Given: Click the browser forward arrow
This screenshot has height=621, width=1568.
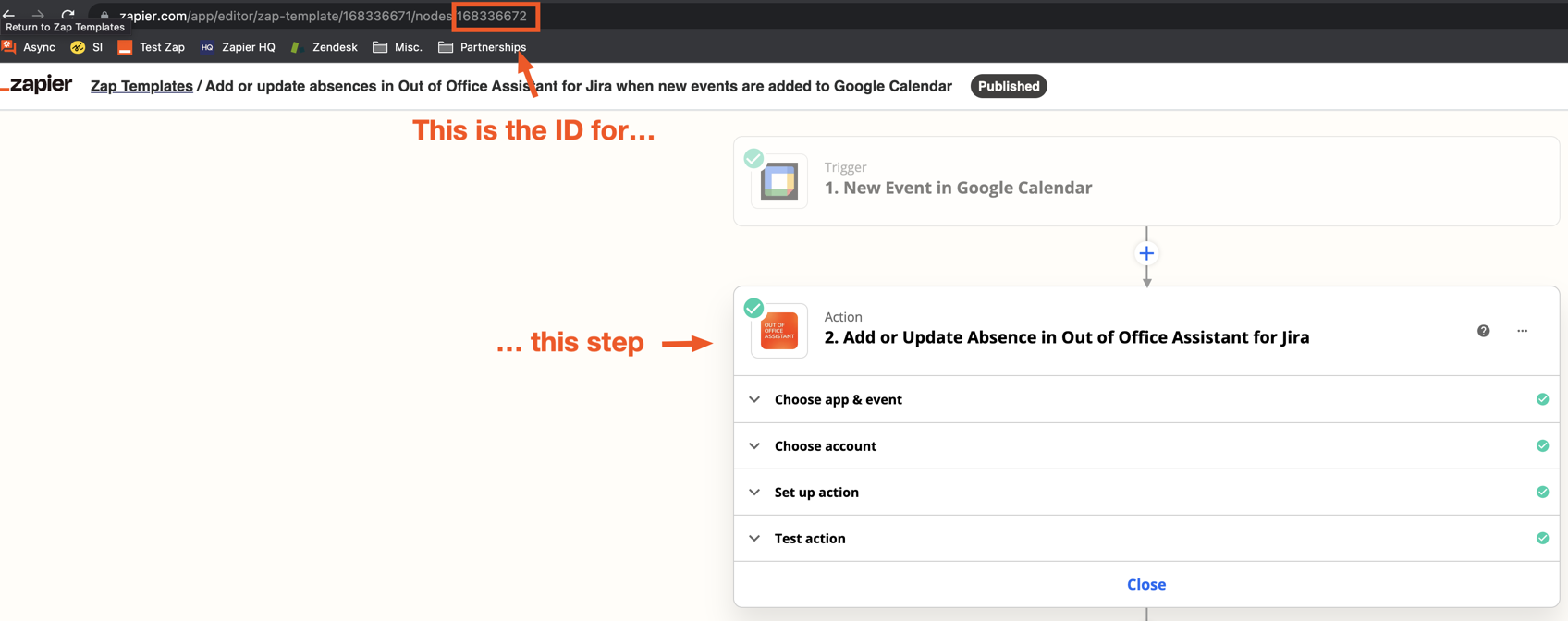Looking at the screenshot, I should point(38,15).
